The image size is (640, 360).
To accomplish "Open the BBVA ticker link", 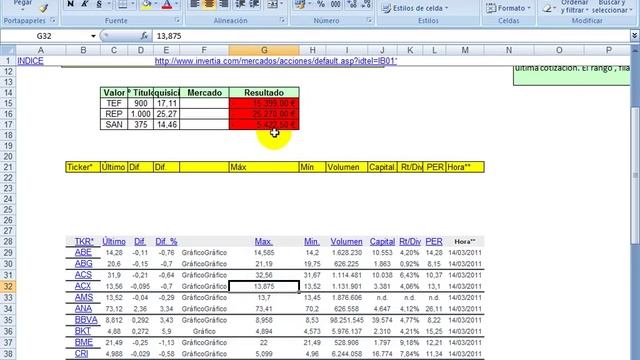I will [x=86, y=320].
